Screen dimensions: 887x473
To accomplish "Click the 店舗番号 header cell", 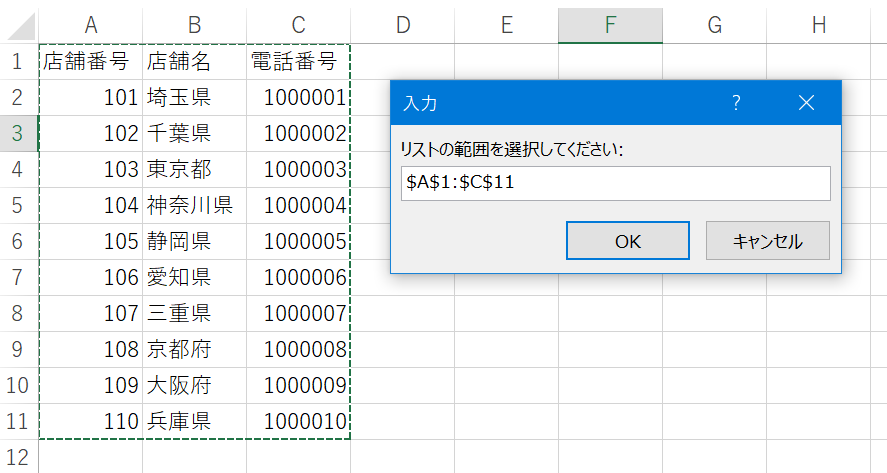I will tap(91, 61).
